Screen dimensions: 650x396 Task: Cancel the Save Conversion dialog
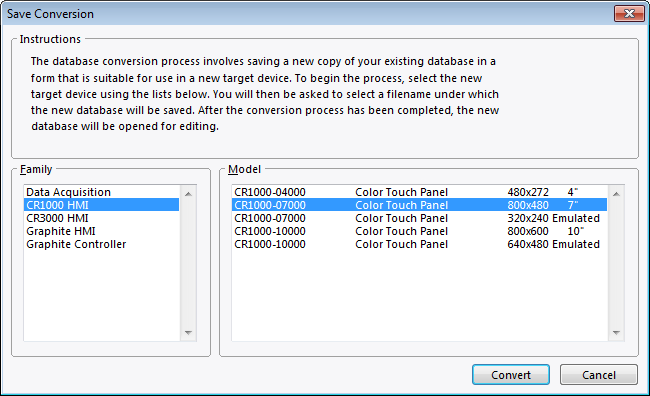point(599,374)
